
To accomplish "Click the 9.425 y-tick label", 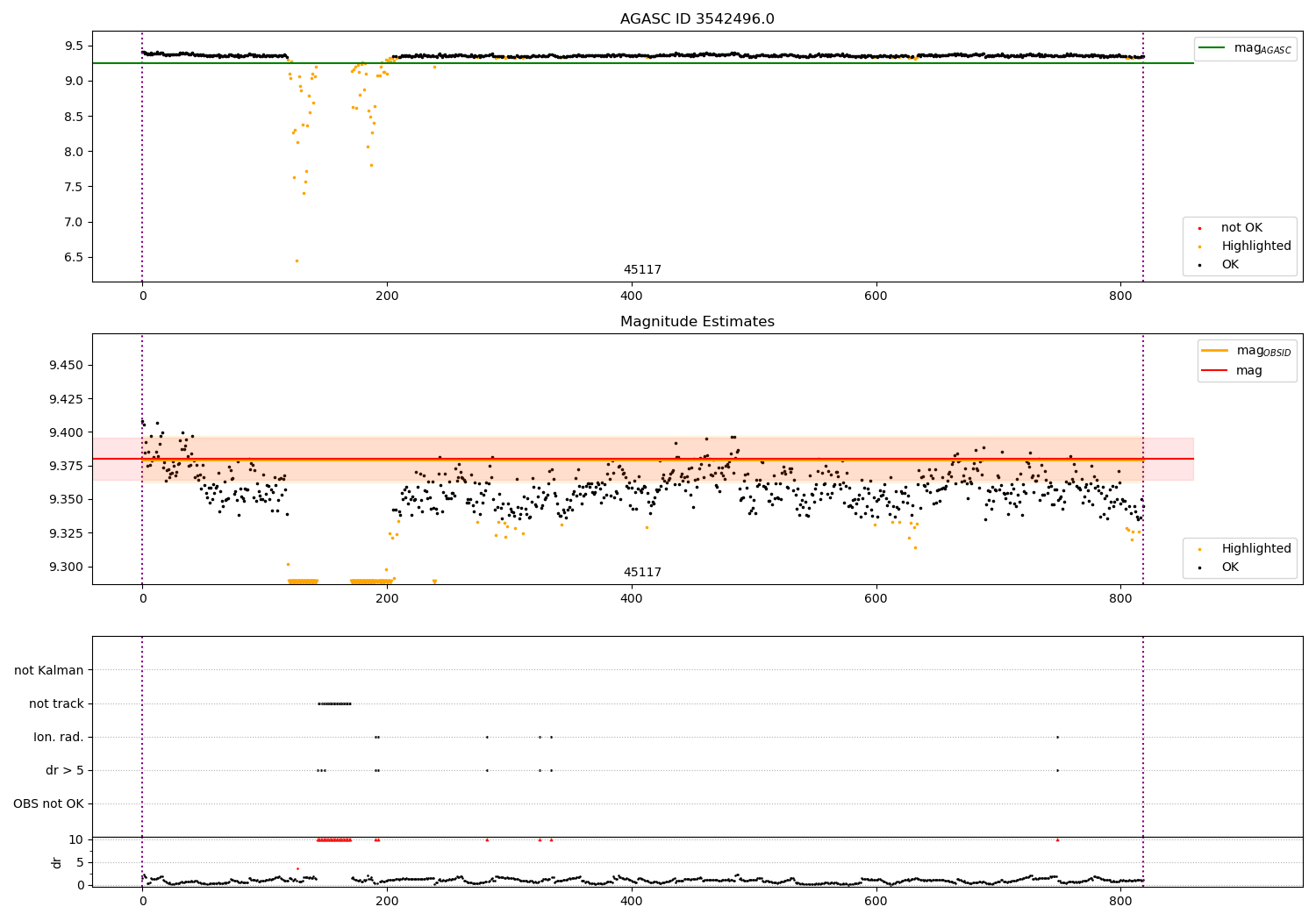I will click(x=66, y=399).
